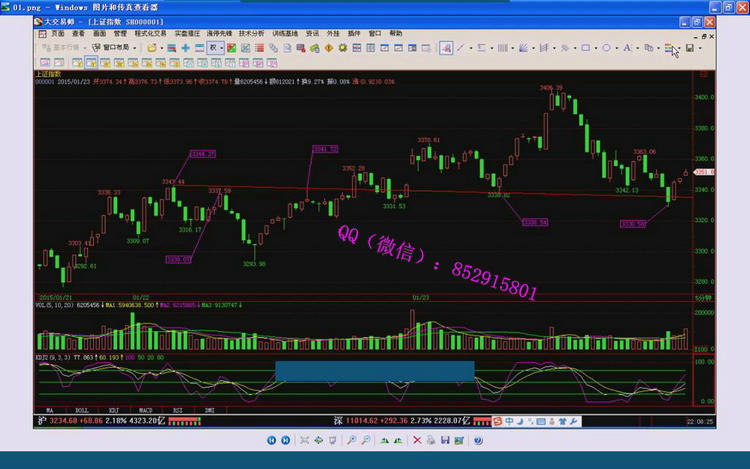Select the text annotation tool
750x469 pixels.
pos(629,47)
